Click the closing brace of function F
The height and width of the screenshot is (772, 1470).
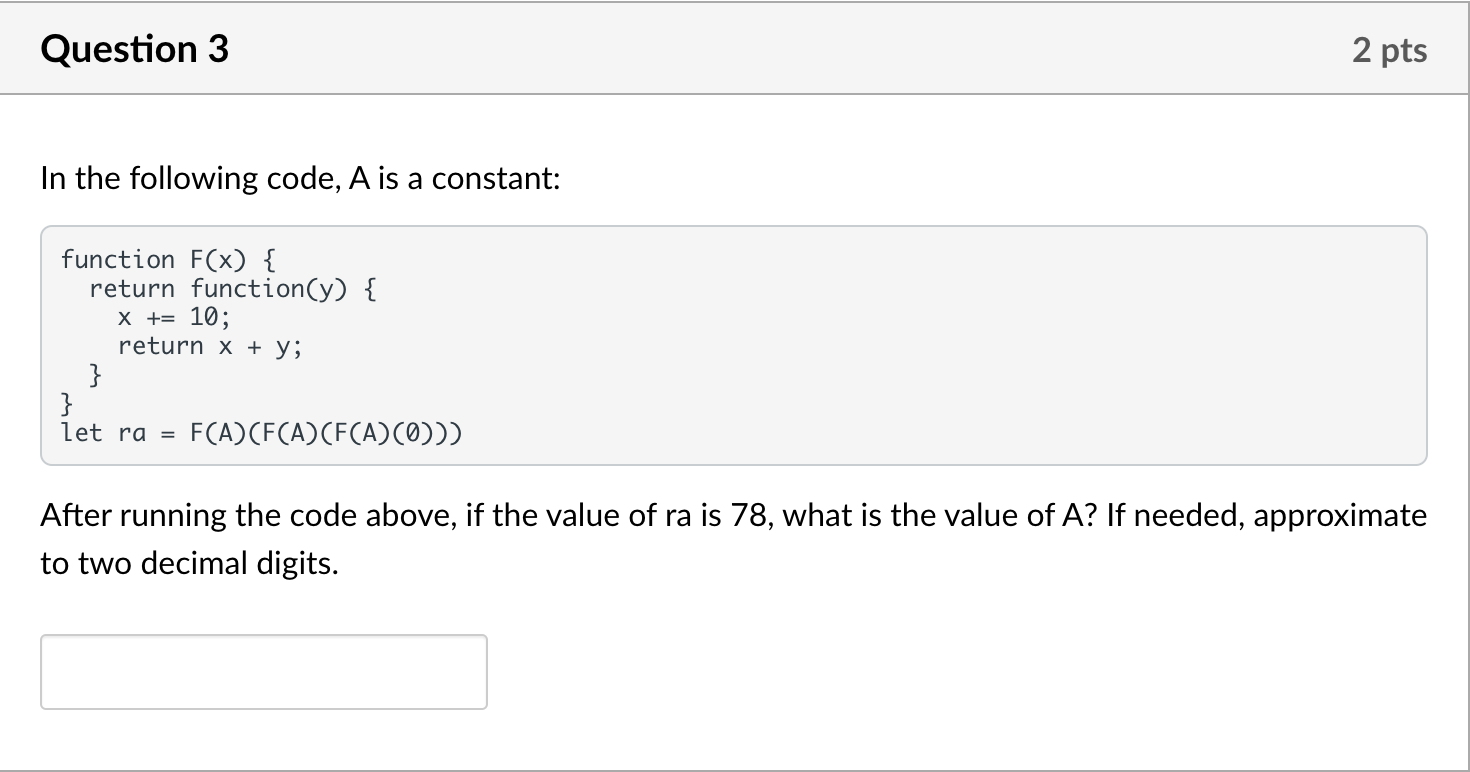[64, 404]
